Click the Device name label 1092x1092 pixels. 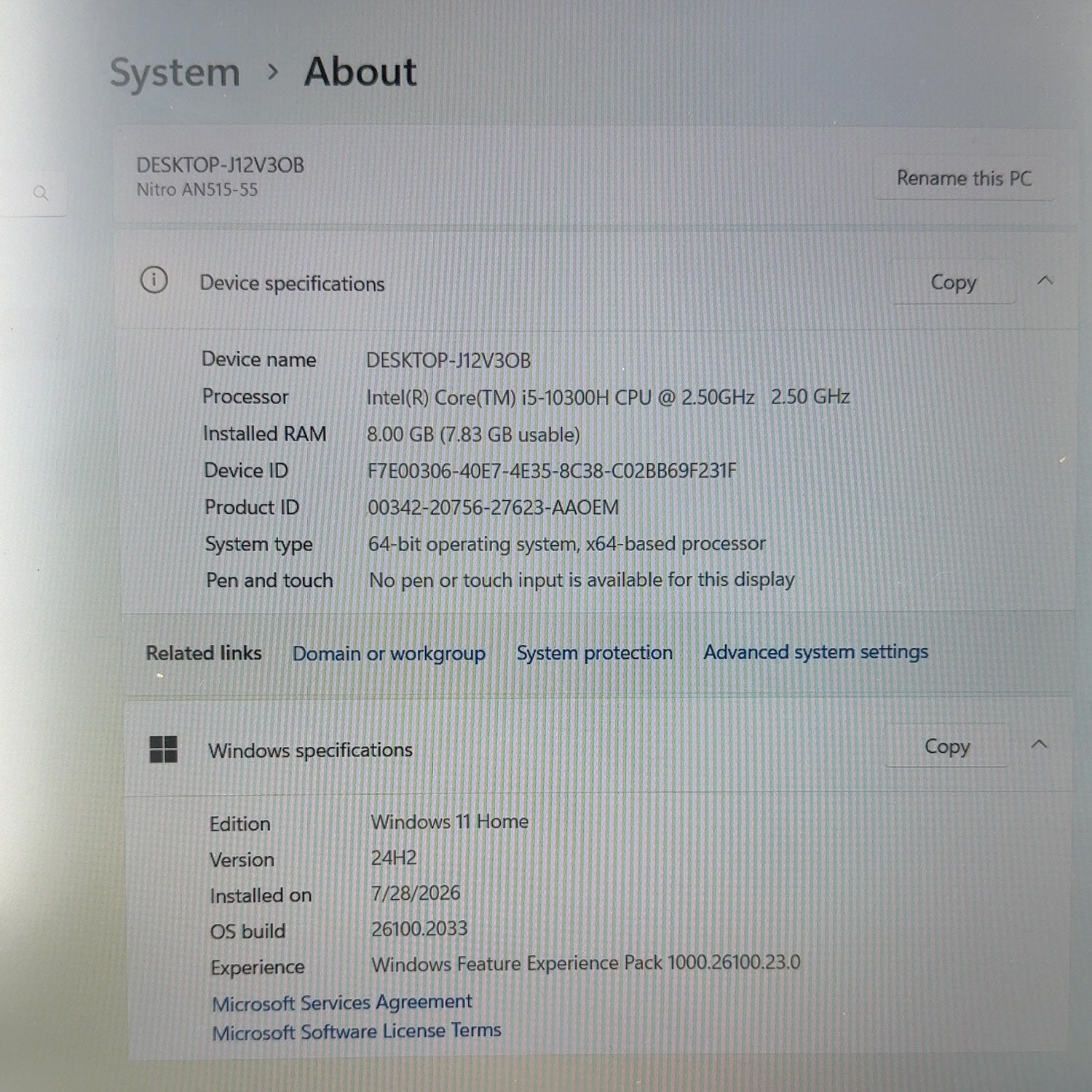click(259, 360)
